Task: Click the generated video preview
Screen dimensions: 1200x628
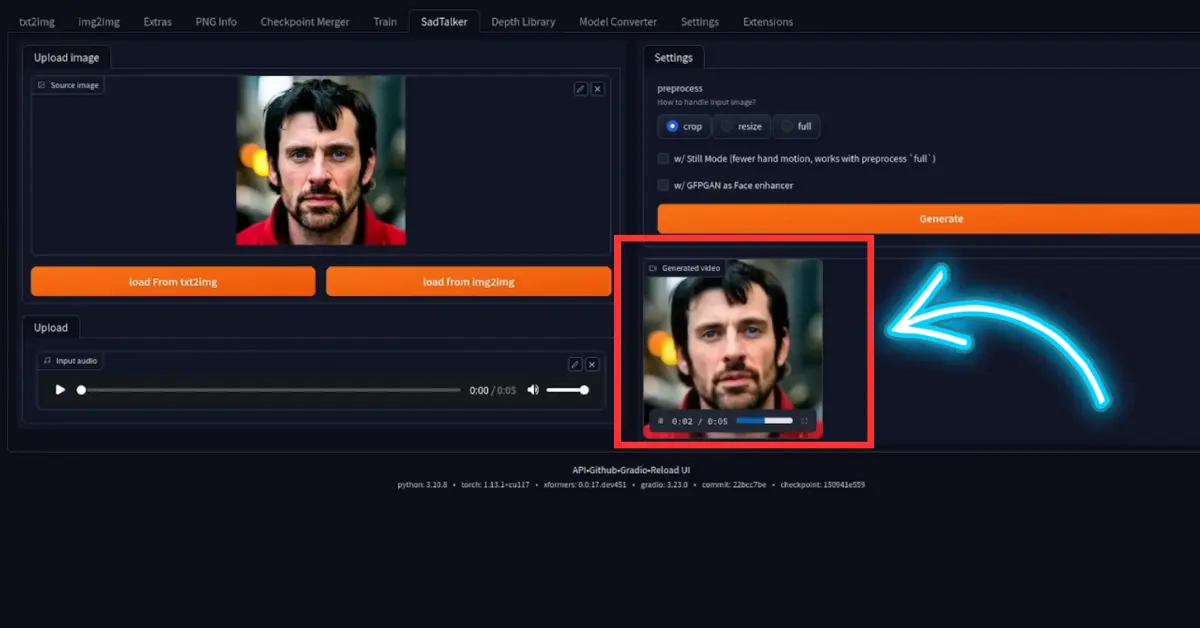Action: [x=733, y=350]
